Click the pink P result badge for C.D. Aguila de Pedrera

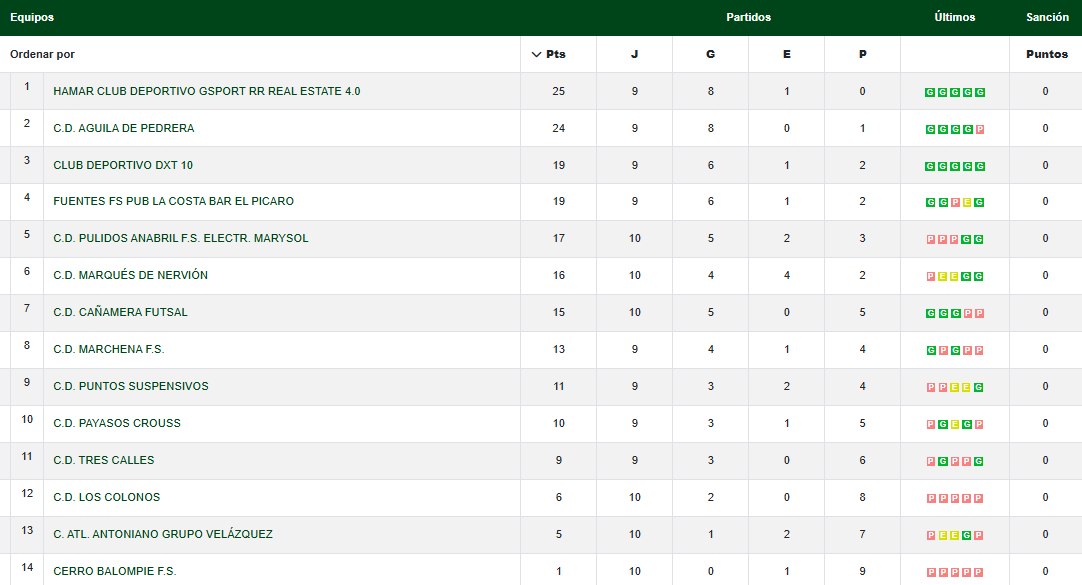tap(980, 129)
